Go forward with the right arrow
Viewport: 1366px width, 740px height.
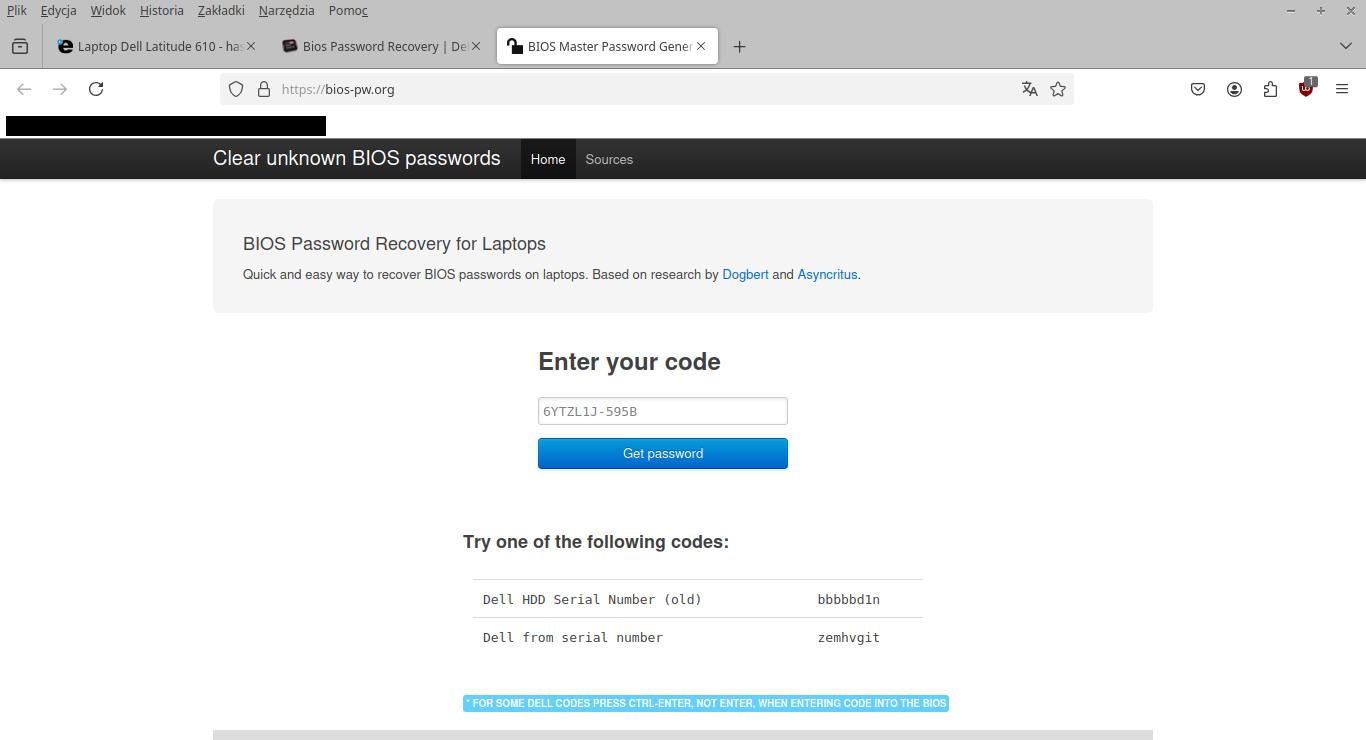60,89
